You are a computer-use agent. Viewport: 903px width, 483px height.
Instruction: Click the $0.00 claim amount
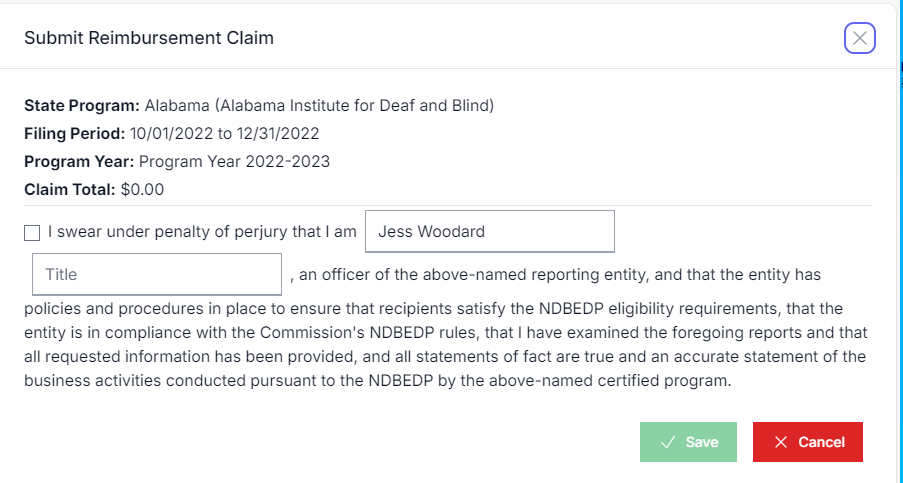click(141, 189)
